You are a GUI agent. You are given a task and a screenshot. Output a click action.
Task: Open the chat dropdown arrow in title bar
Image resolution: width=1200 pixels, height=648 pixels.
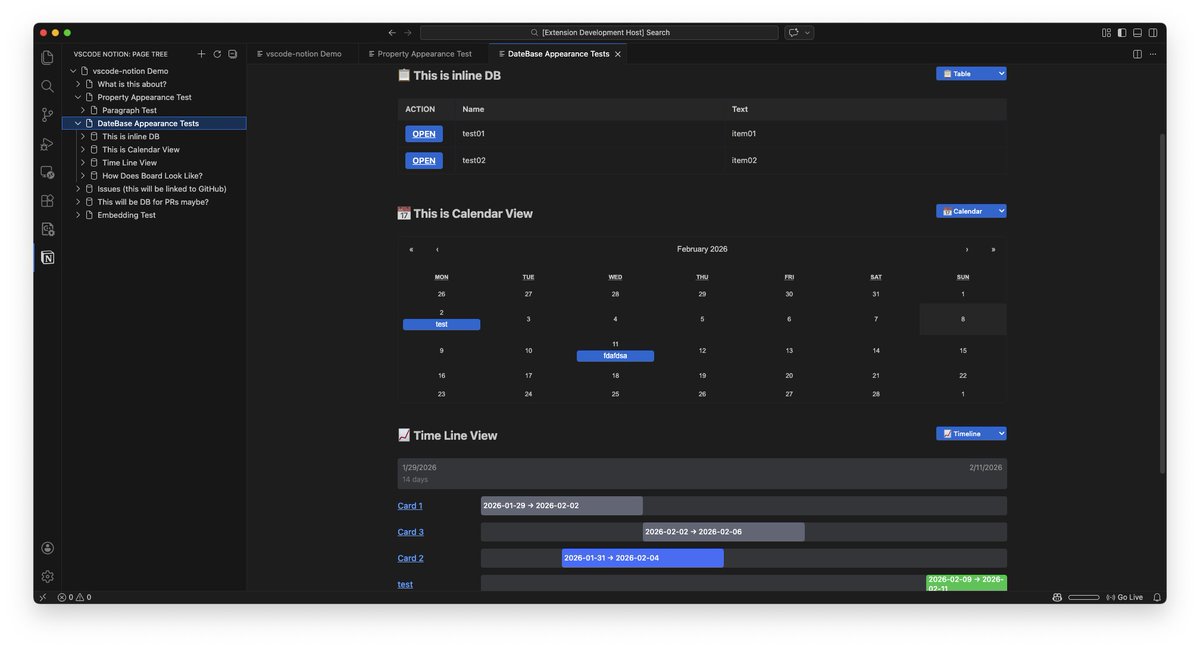tap(807, 32)
